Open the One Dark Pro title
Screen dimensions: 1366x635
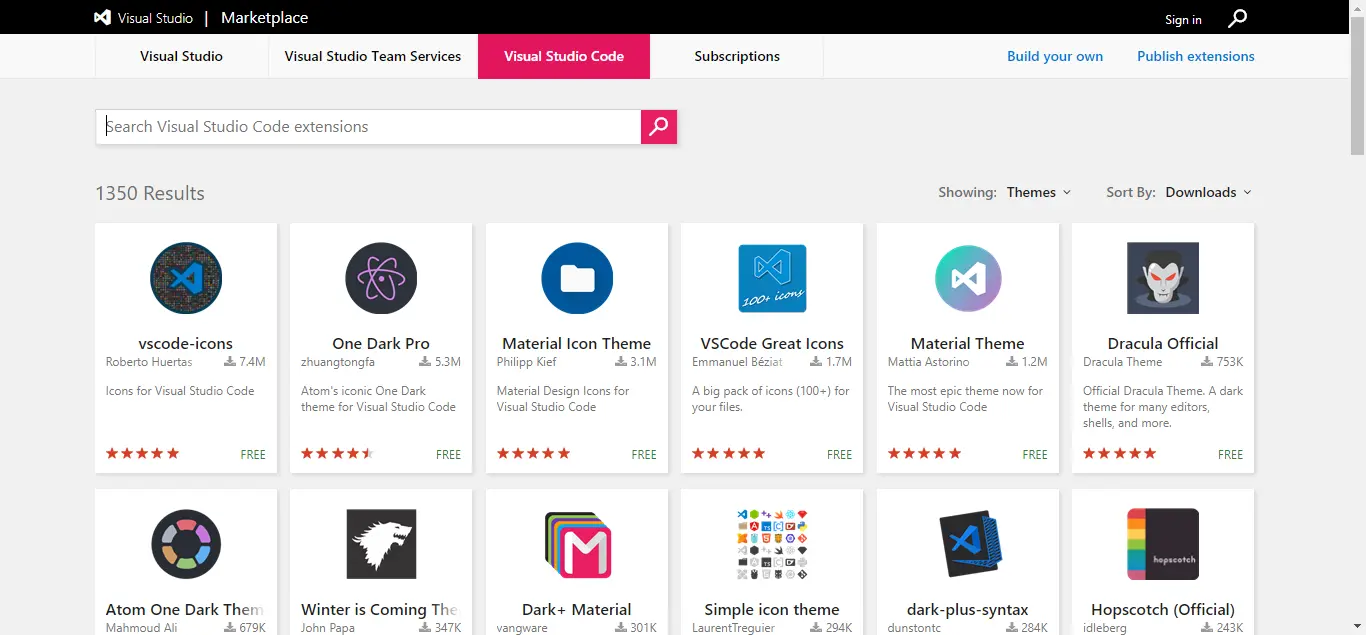click(x=381, y=343)
